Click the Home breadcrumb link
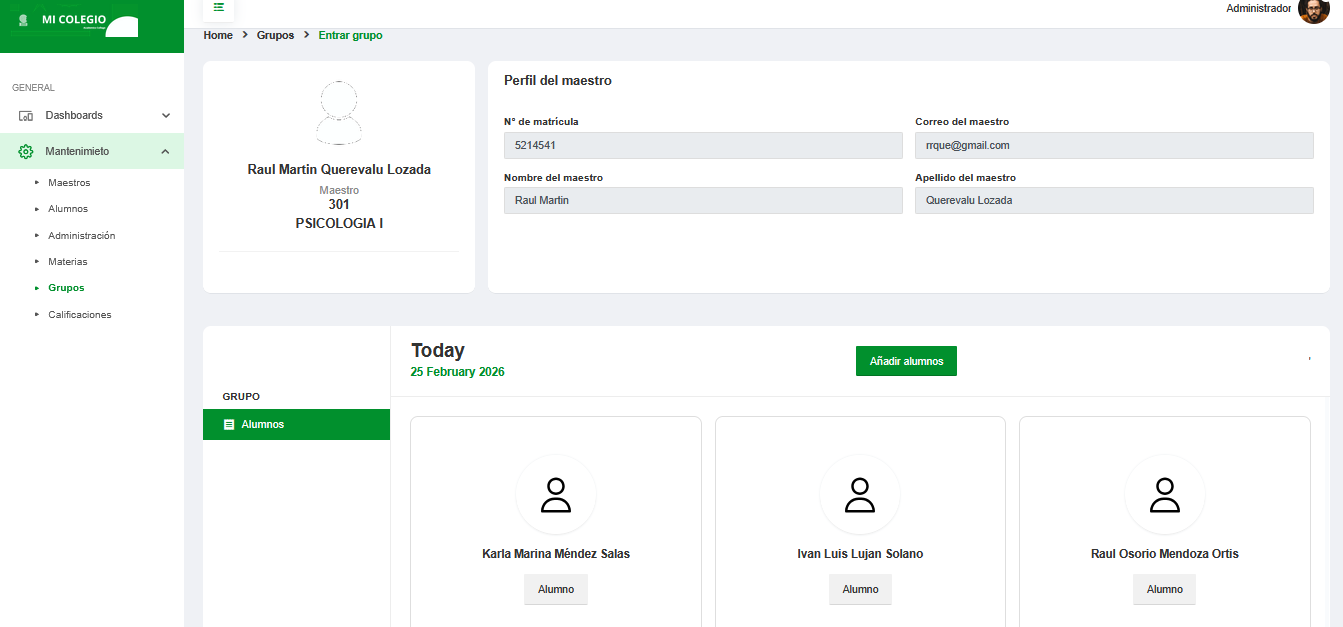 pyautogui.click(x=218, y=35)
